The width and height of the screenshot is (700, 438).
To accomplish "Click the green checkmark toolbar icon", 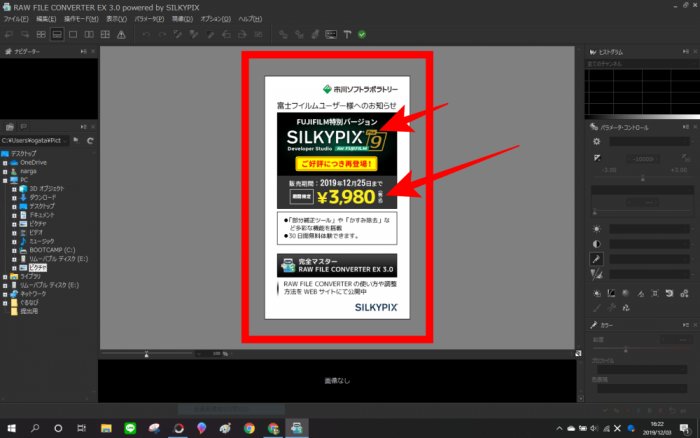I will pyautogui.click(x=362, y=34).
